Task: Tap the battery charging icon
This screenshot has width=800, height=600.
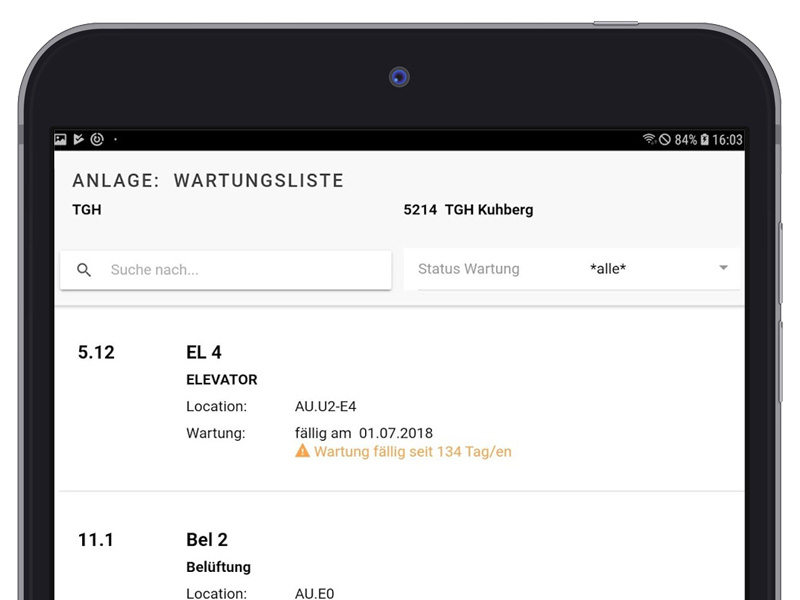Action: pyautogui.click(x=705, y=140)
